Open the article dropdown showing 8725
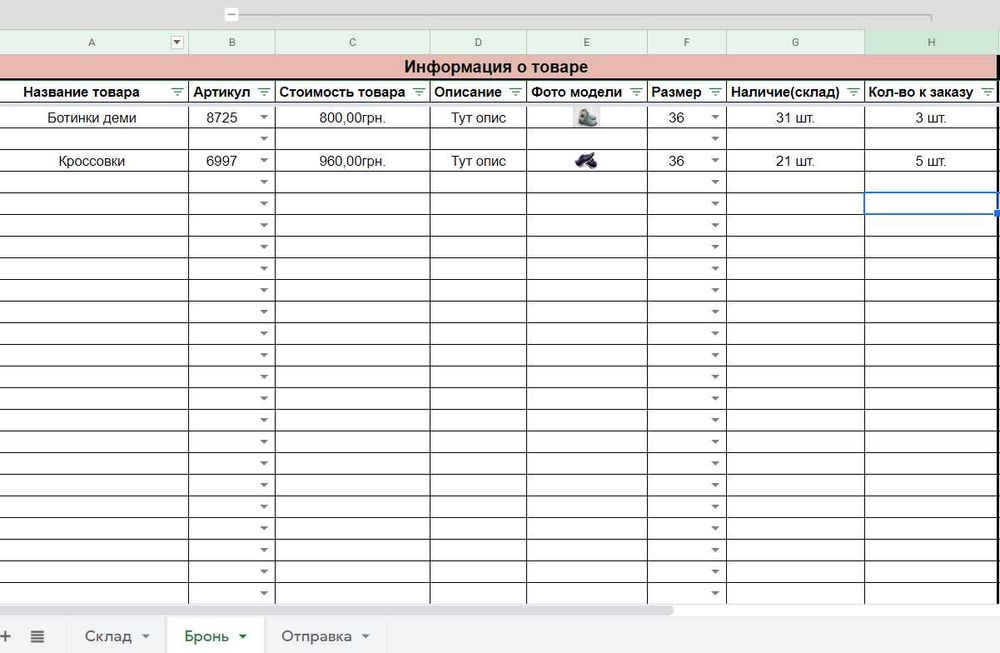 264,117
